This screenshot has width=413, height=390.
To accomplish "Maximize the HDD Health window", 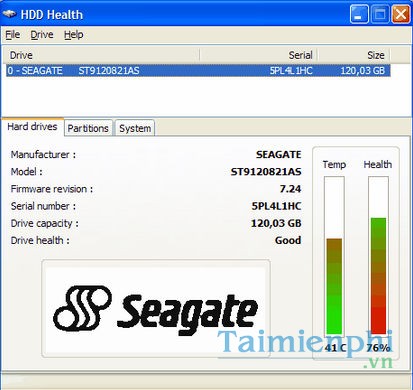I will pos(380,14).
